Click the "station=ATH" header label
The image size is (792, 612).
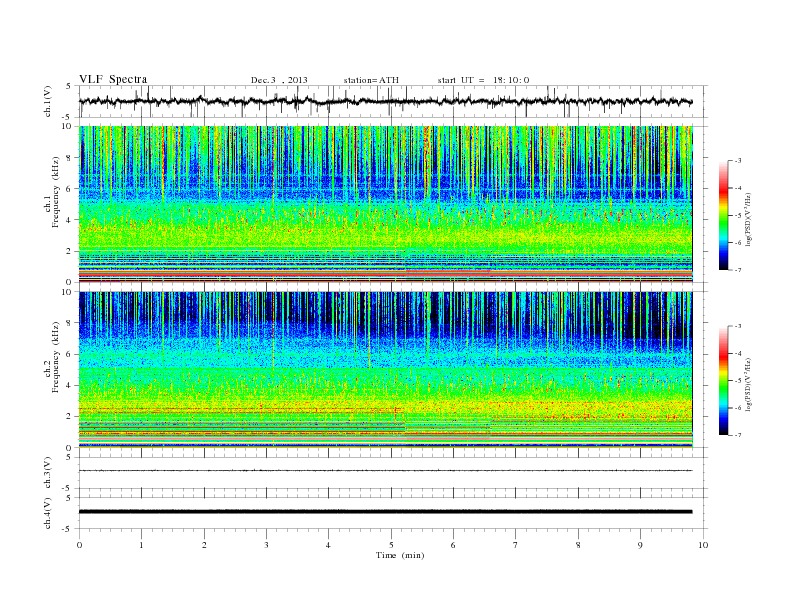371,80
